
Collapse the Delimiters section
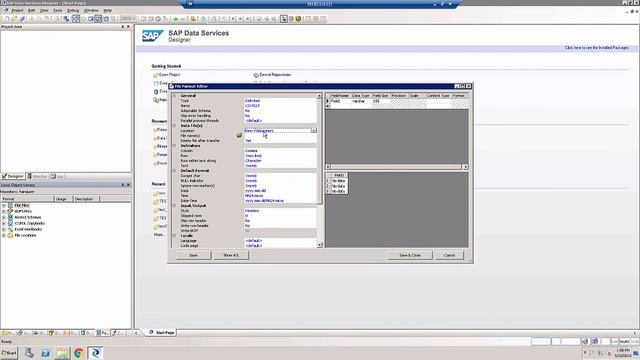click(174, 146)
